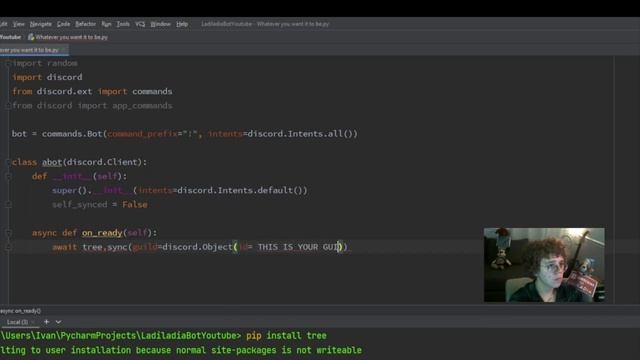Open the Tools menu
The width and height of the screenshot is (640, 360).
[123, 24]
